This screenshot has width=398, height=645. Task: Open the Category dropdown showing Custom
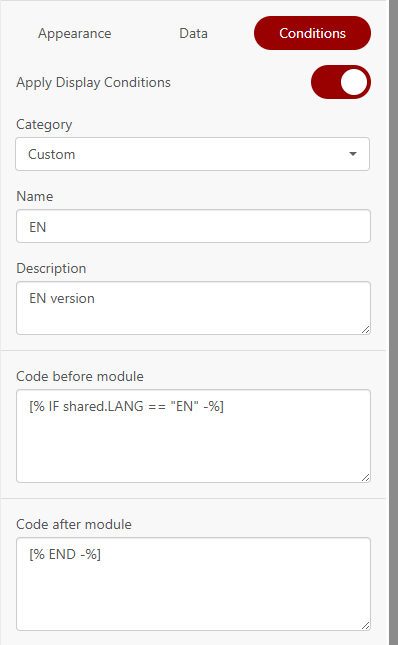pyautogui.click(x=192, y=154)
